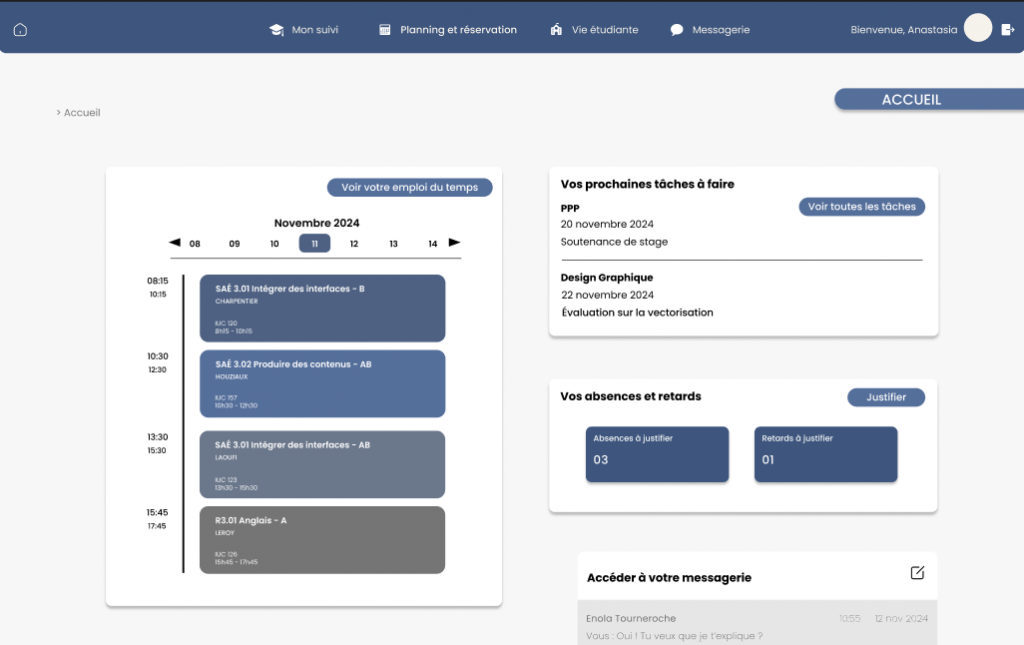1024x645 pixels.
Task: Click the calendar icon beside Planning et réservation
Action: pos(385,30)
